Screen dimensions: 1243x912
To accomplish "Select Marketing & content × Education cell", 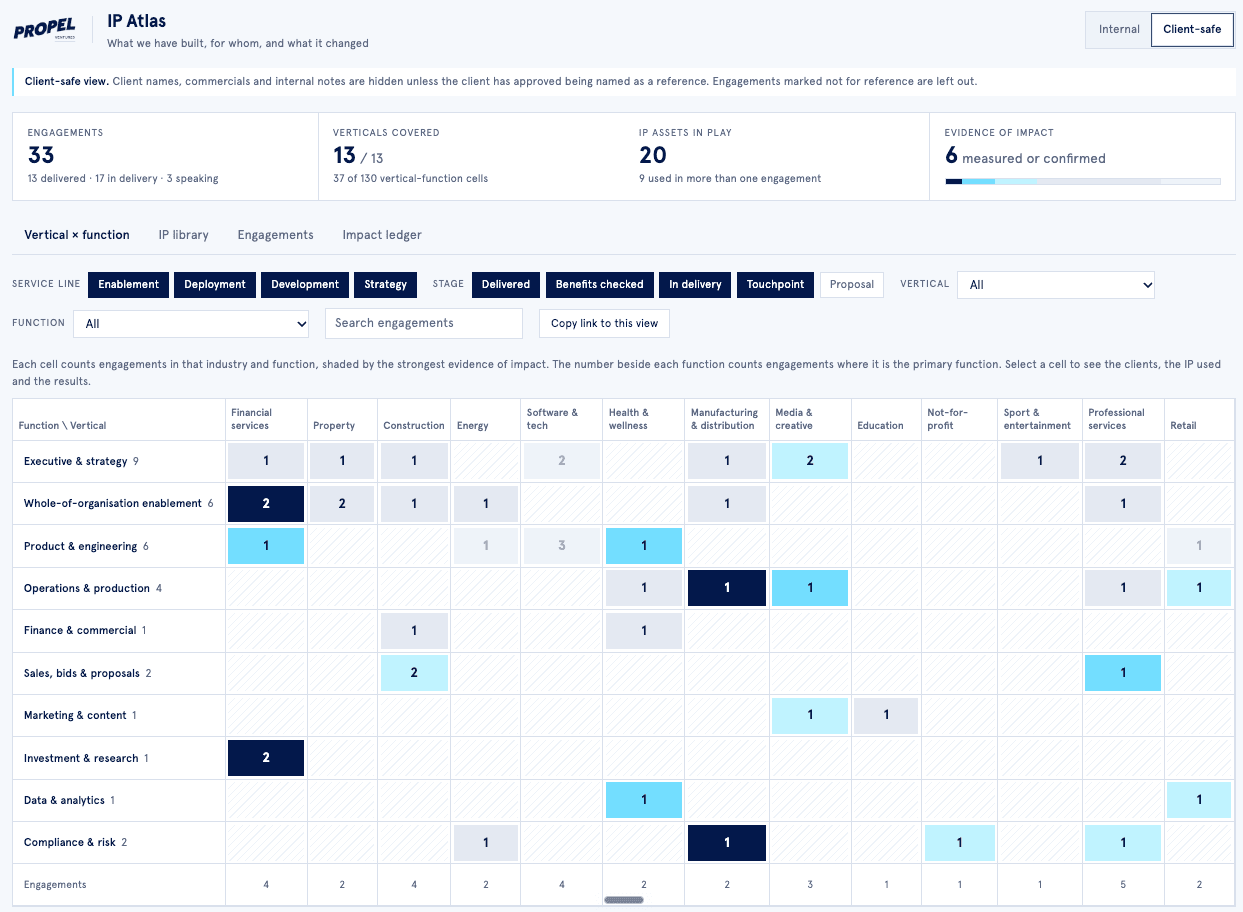I will [885, 716].
